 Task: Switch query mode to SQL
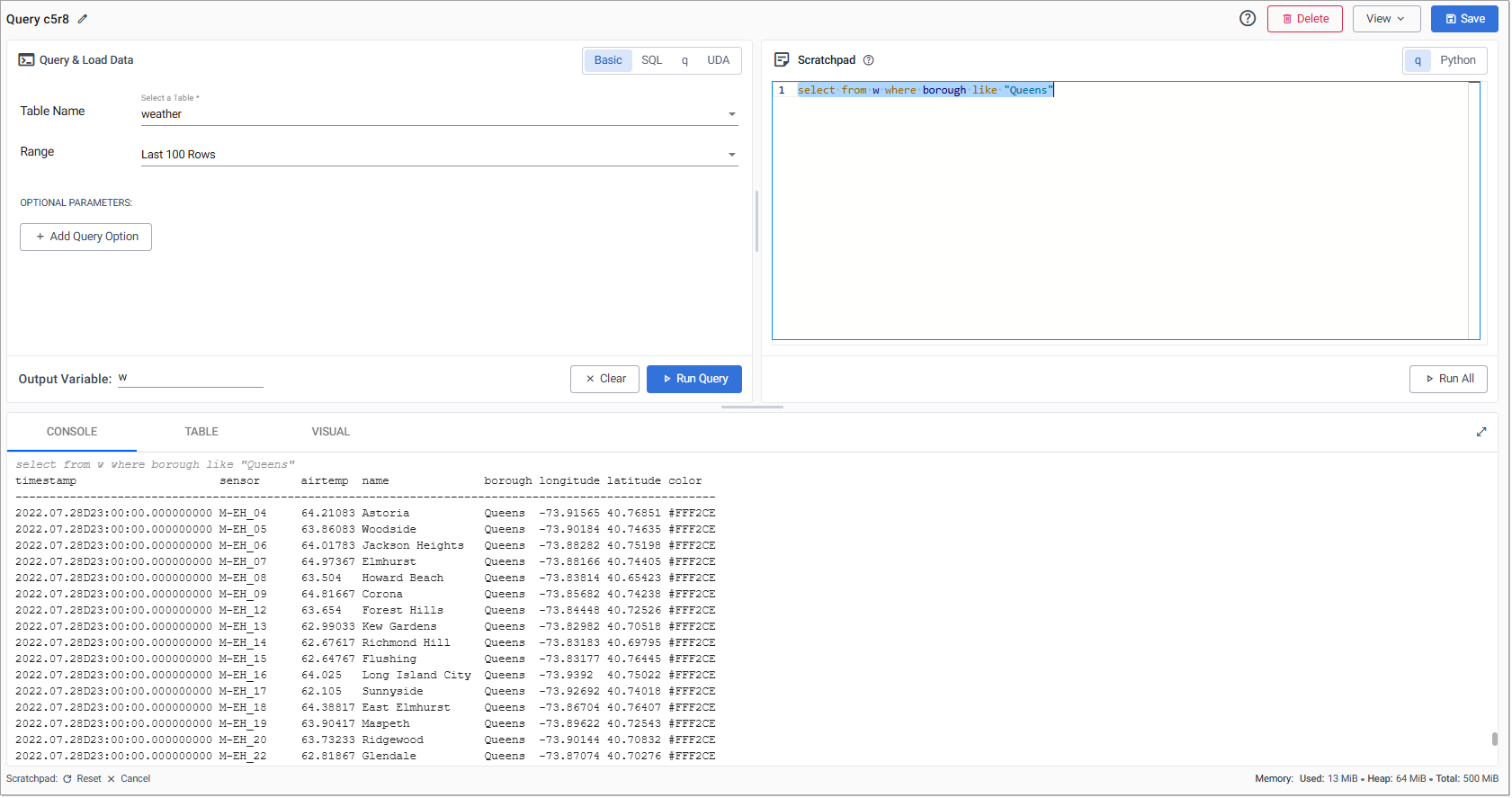tap(651, 60)
